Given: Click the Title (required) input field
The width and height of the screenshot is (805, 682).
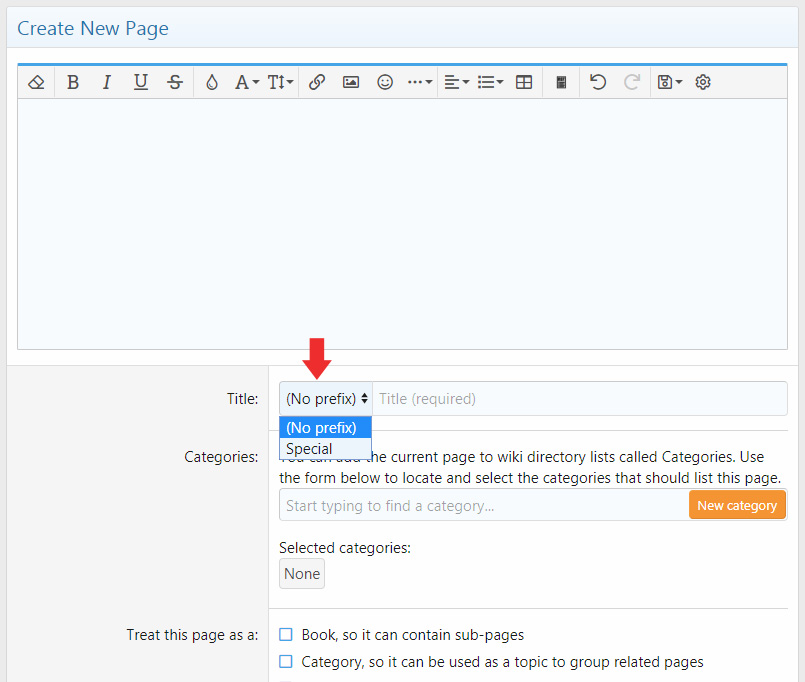Looking at the screenshot, I should pyautogui.click(x=580, y=398).
